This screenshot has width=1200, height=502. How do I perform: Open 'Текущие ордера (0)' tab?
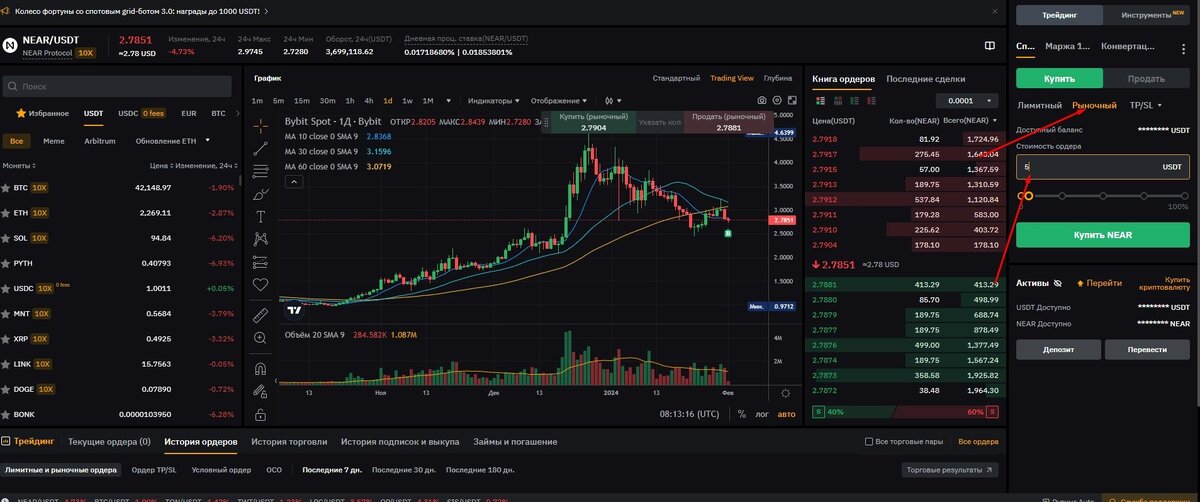click(109, 441)
